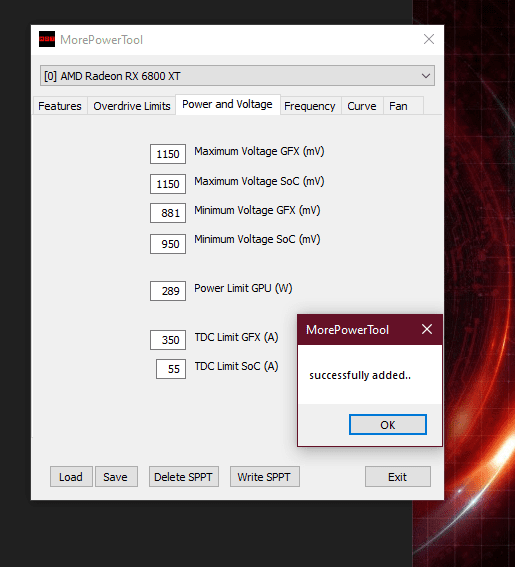Focus the Minimum Voltage SoC field showing 950
Image resolution: width=515 pixels, height=567 pixels.
click(168, 244)
